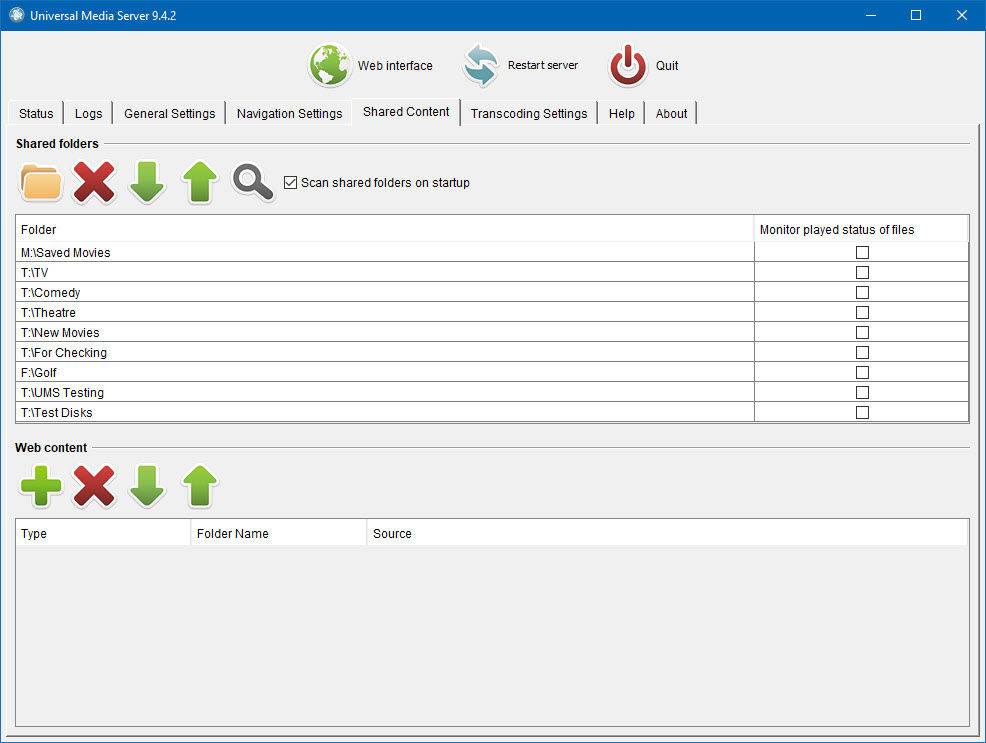The image size is (986, 743).
Task: Remove web content with red X icon
Action: (x=94, y=486)
